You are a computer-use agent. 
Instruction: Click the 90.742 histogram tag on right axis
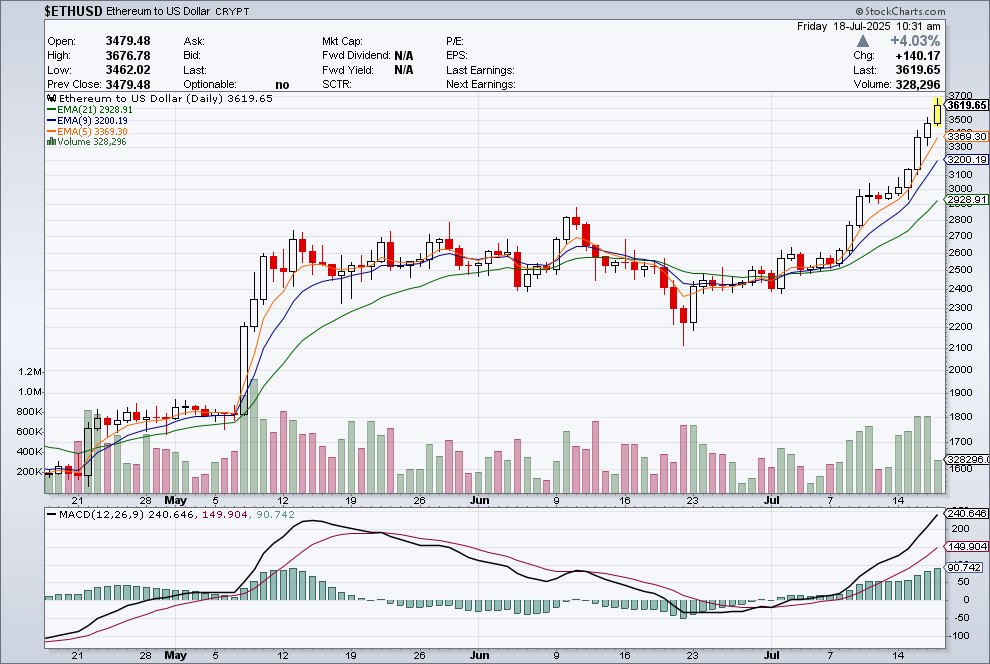click(x=965, y=568)
